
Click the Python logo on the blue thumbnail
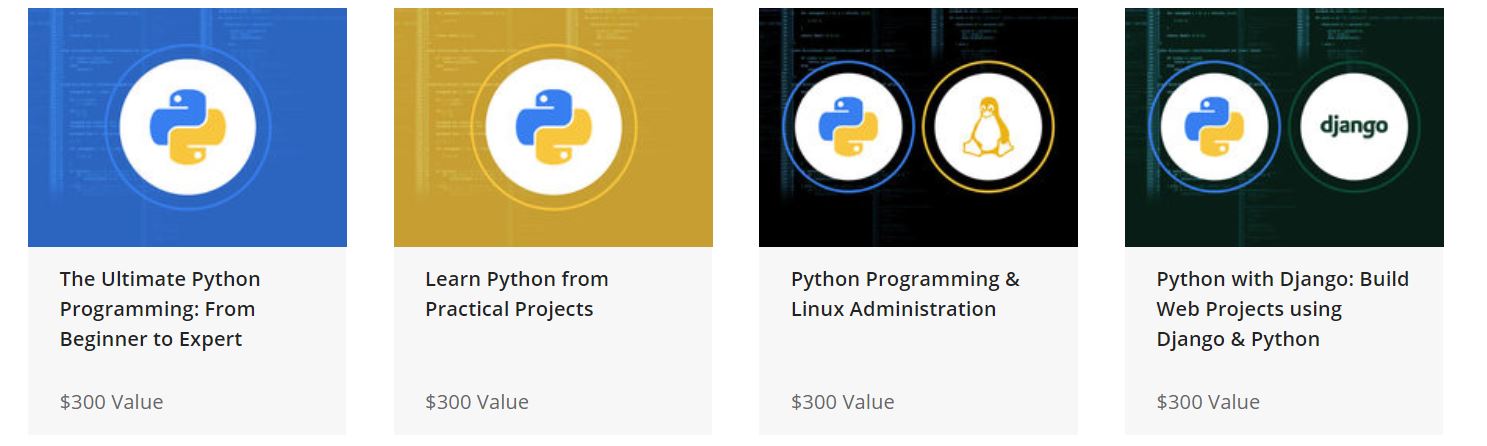pyautogui.click(x=187, y=127)
